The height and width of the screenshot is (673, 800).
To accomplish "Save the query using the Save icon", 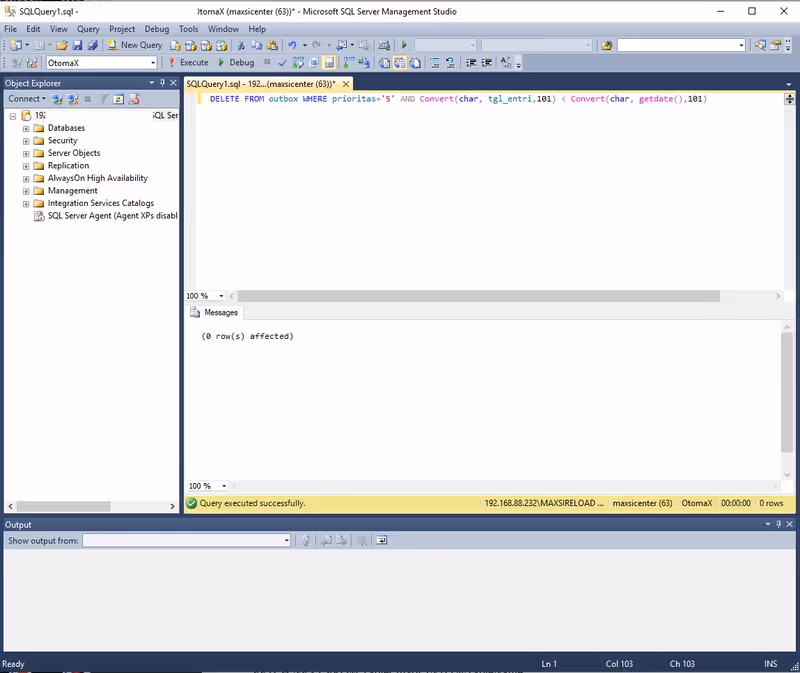I will tap(78, 45).
